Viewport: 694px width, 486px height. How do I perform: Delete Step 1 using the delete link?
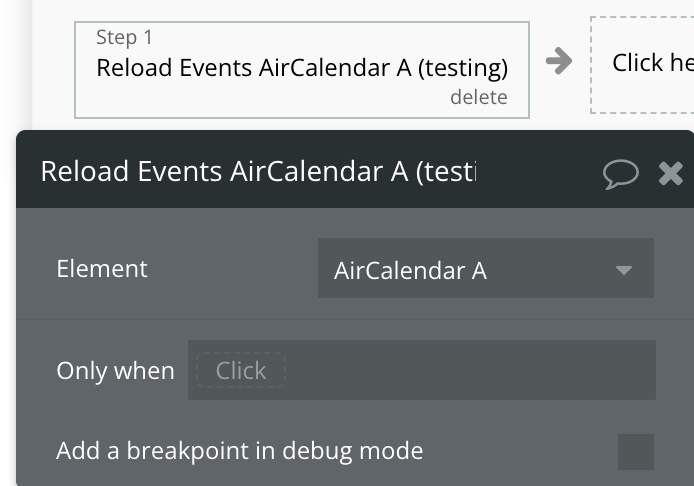[478, 97]
